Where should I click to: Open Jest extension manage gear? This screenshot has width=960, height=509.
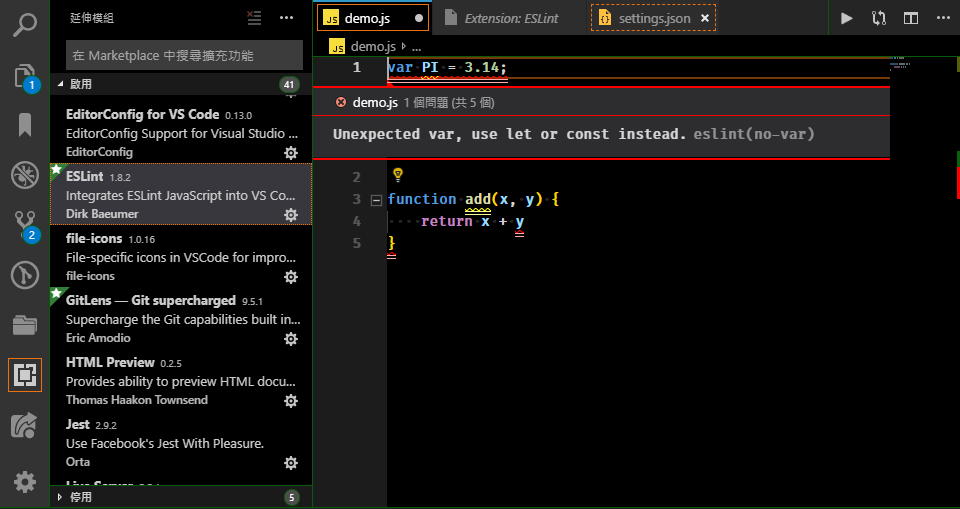[291, 462]
